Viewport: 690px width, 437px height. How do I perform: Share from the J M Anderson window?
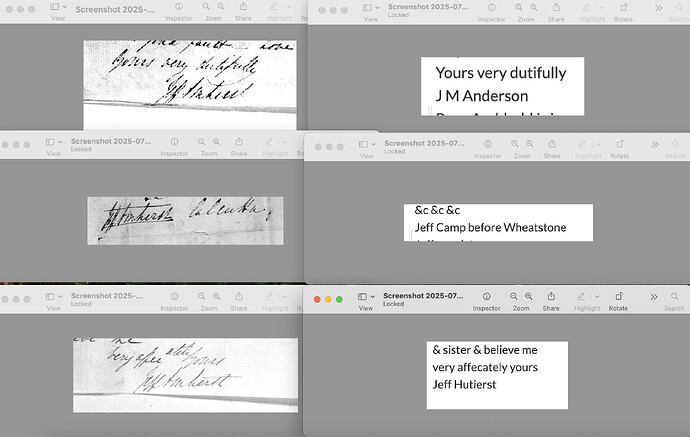tap(556, 7)
